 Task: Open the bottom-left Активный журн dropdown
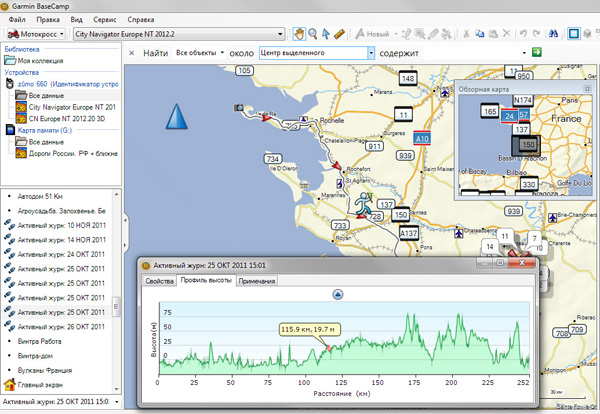pyautogui.click(x=117, y=402)
